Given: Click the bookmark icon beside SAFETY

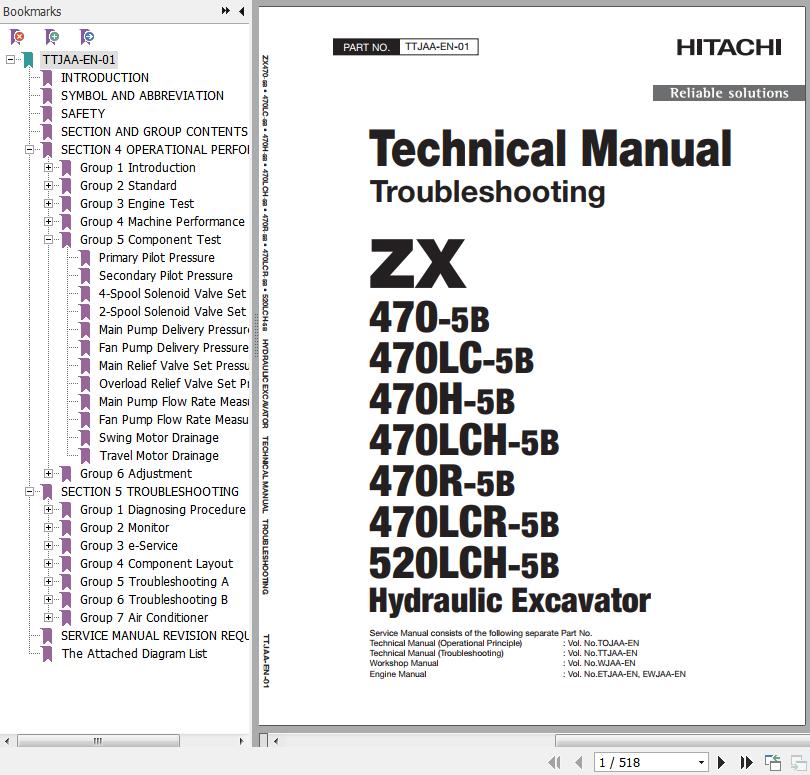Looking at the screenshot, I should [x=47, y=114].
